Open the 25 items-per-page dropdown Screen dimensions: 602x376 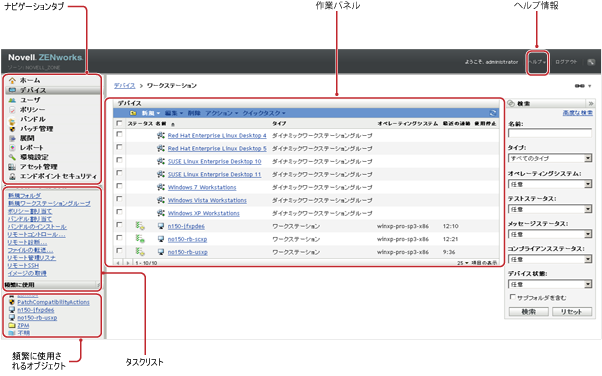coord(463,263)
